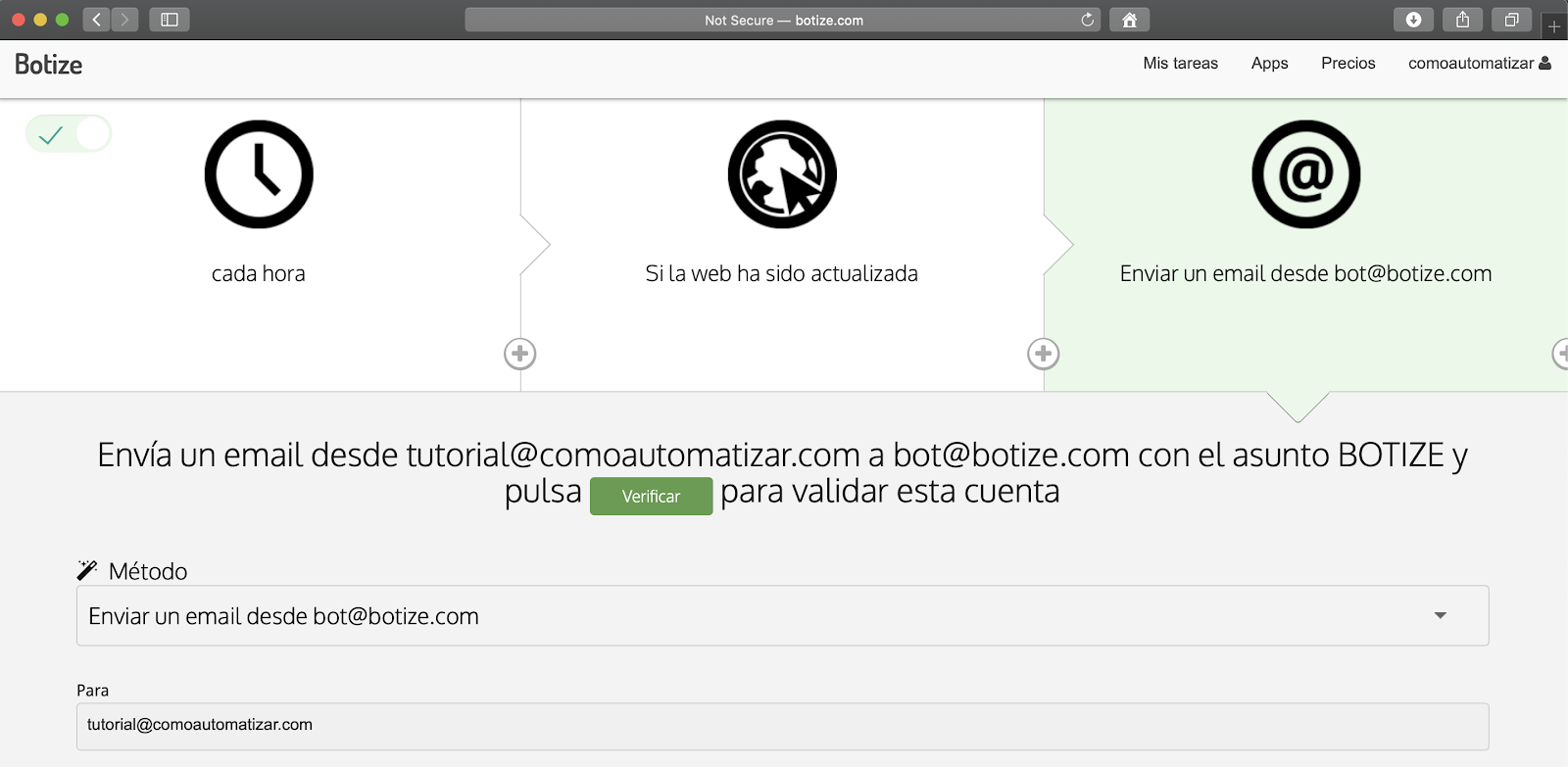Open Precios page
The width and height of the screenshot is (1568, 767).
coord(1347,63)
